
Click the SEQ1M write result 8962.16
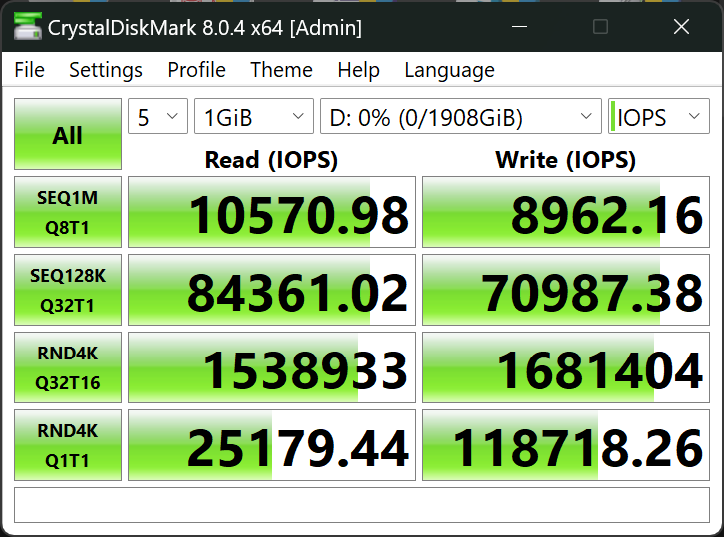point(566,212)
